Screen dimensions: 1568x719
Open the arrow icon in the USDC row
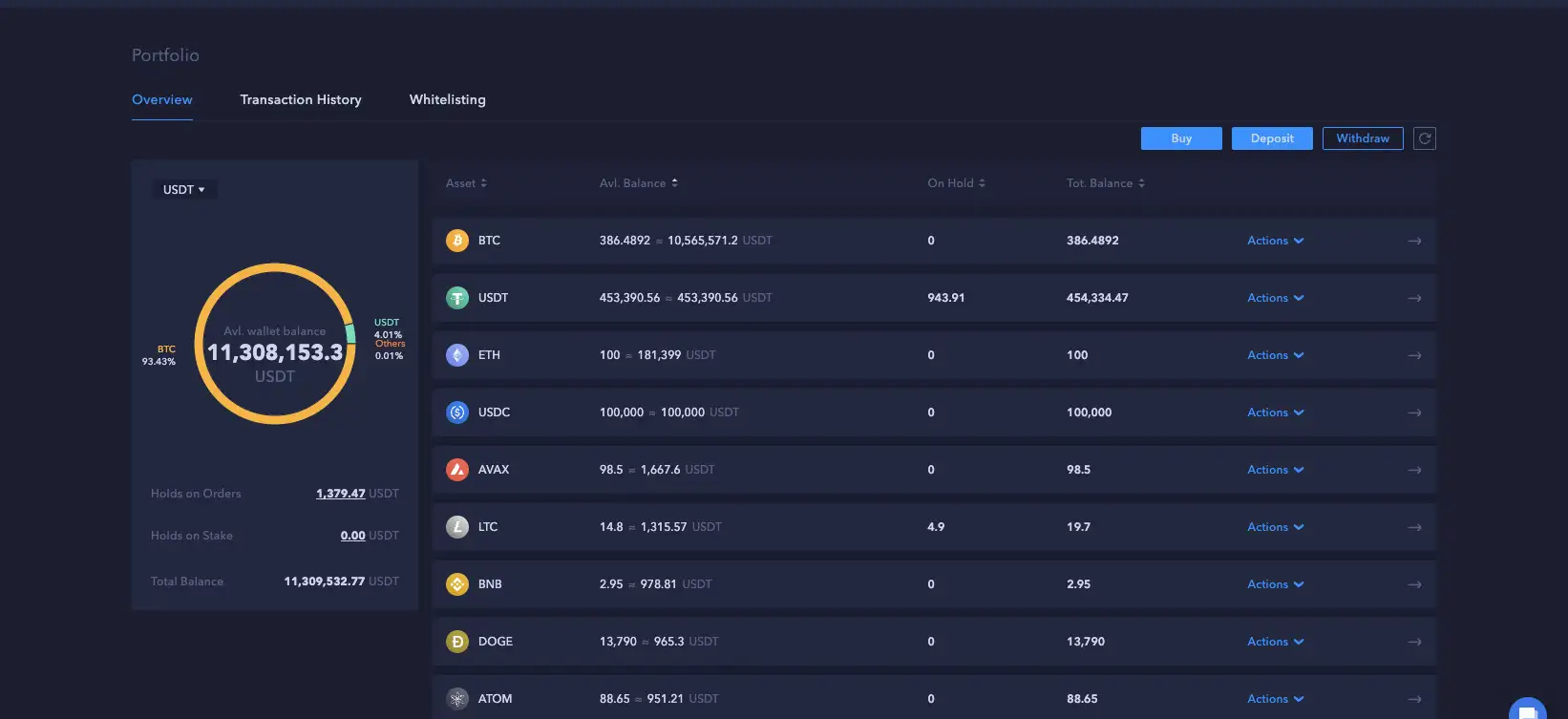1414,412
